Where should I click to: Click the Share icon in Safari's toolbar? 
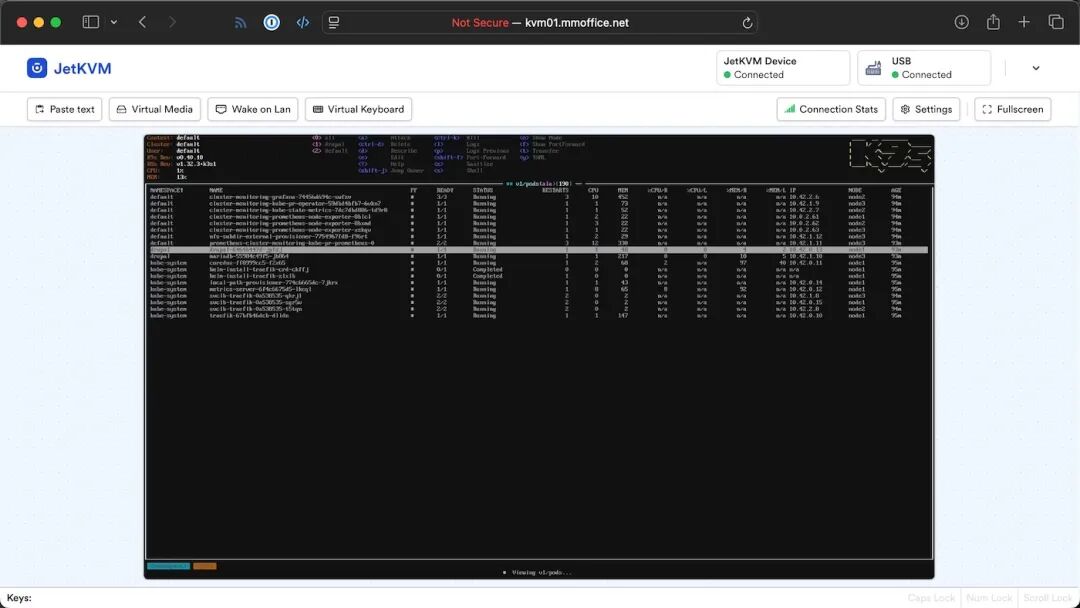click(x=992, y=21)
